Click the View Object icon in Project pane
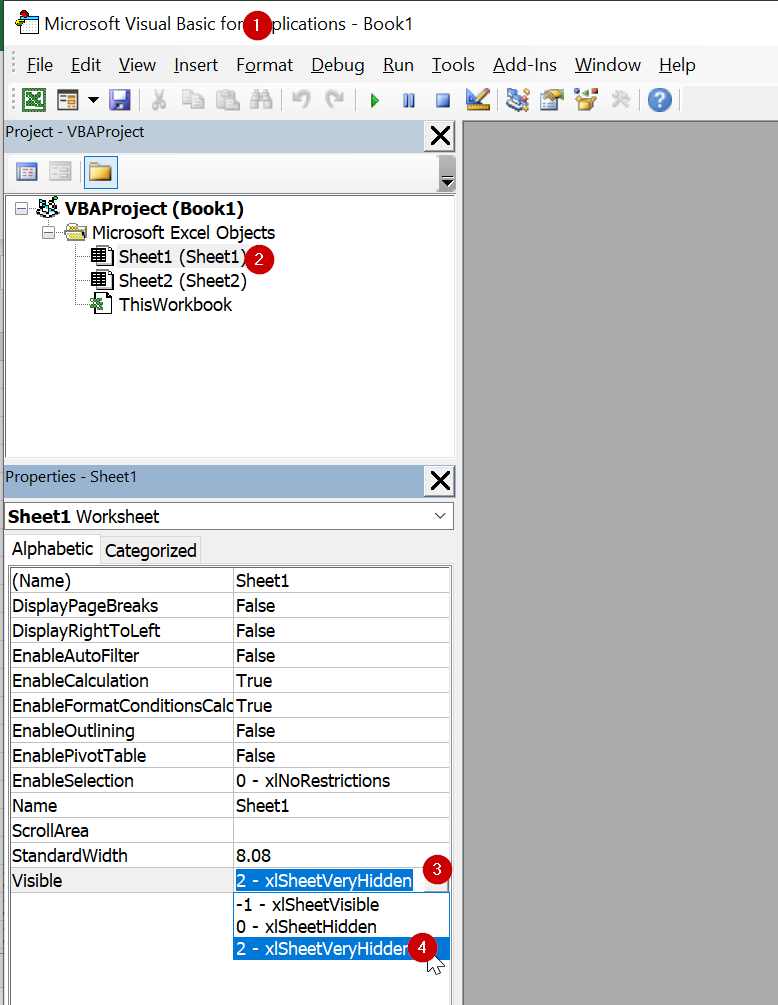This screenshot has height=1005, width=778. (x=60, y=172)
